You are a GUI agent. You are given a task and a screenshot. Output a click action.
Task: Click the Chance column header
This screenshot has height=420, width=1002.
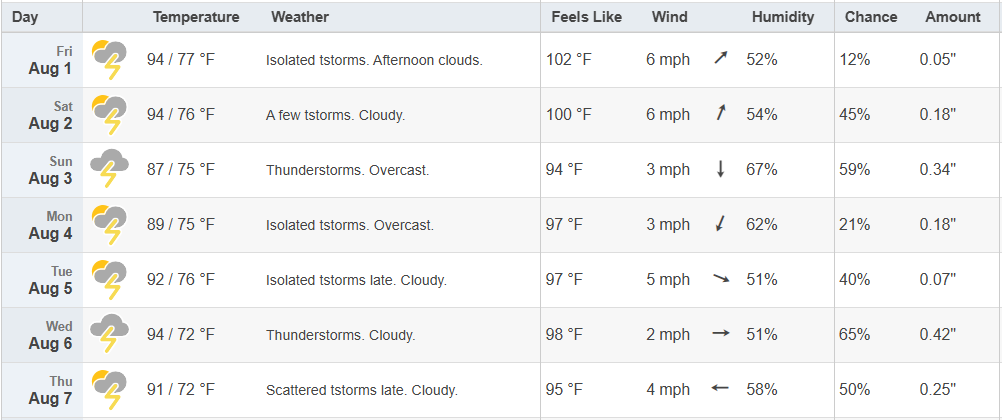[x=871, y=17]
